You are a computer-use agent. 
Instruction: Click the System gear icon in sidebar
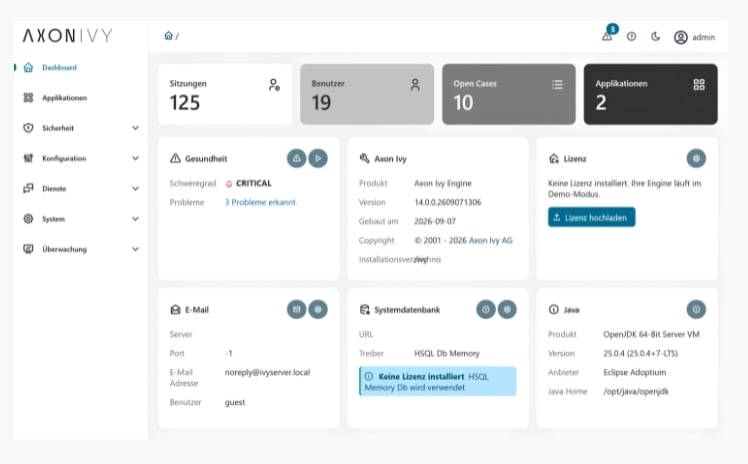(x=29, y=219)
